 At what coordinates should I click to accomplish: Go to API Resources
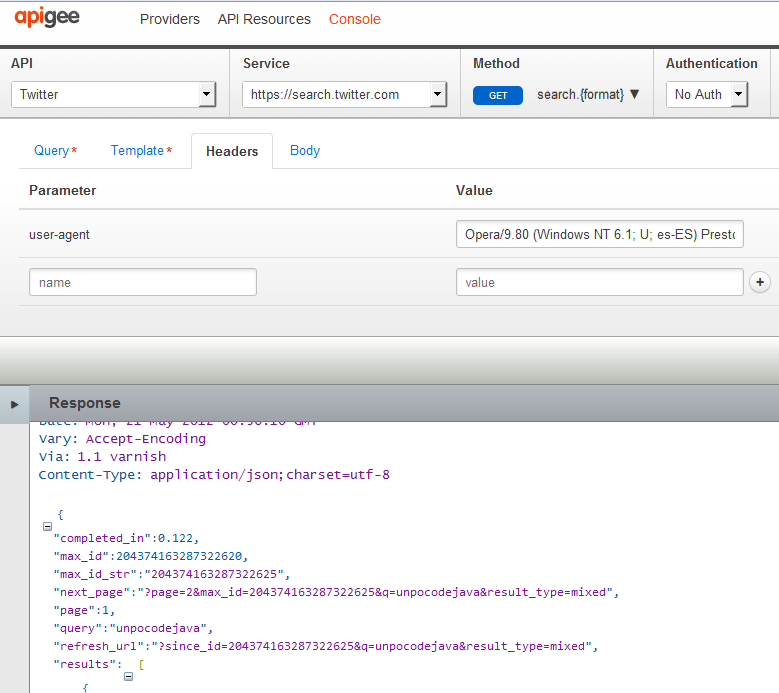264,19
